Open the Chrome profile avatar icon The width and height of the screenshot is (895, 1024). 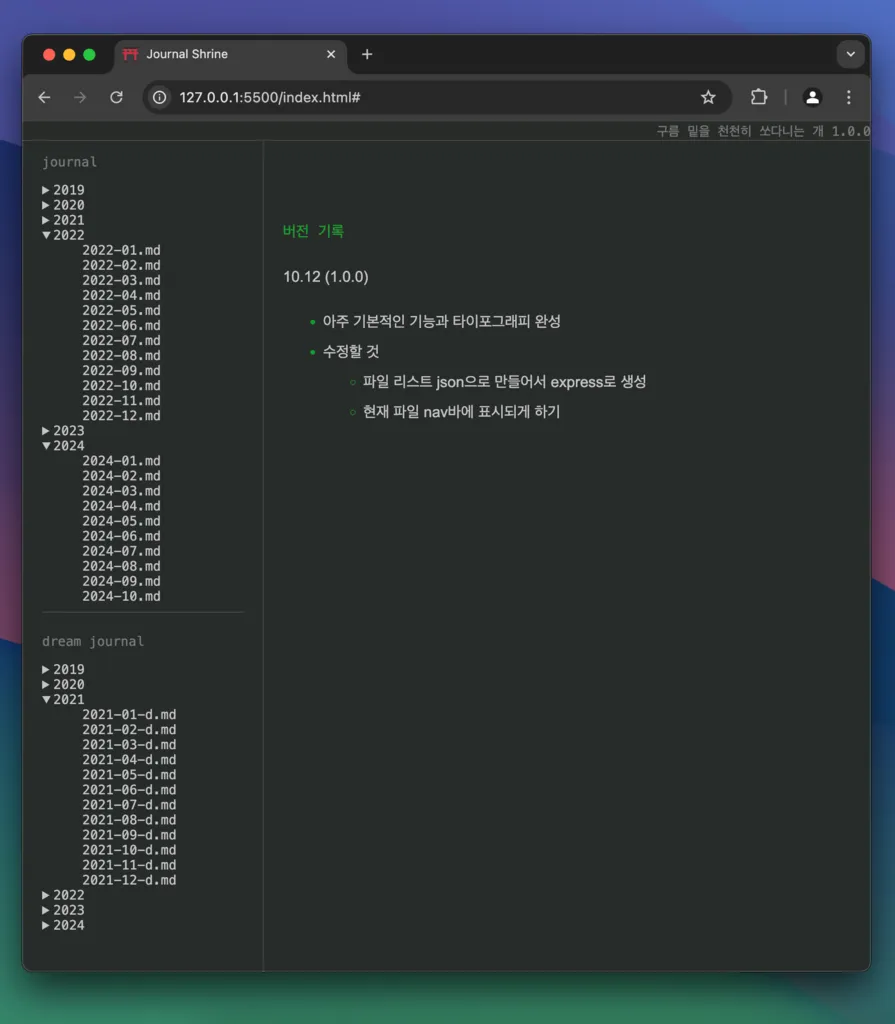pyautogui.click(x=812, y=97)
